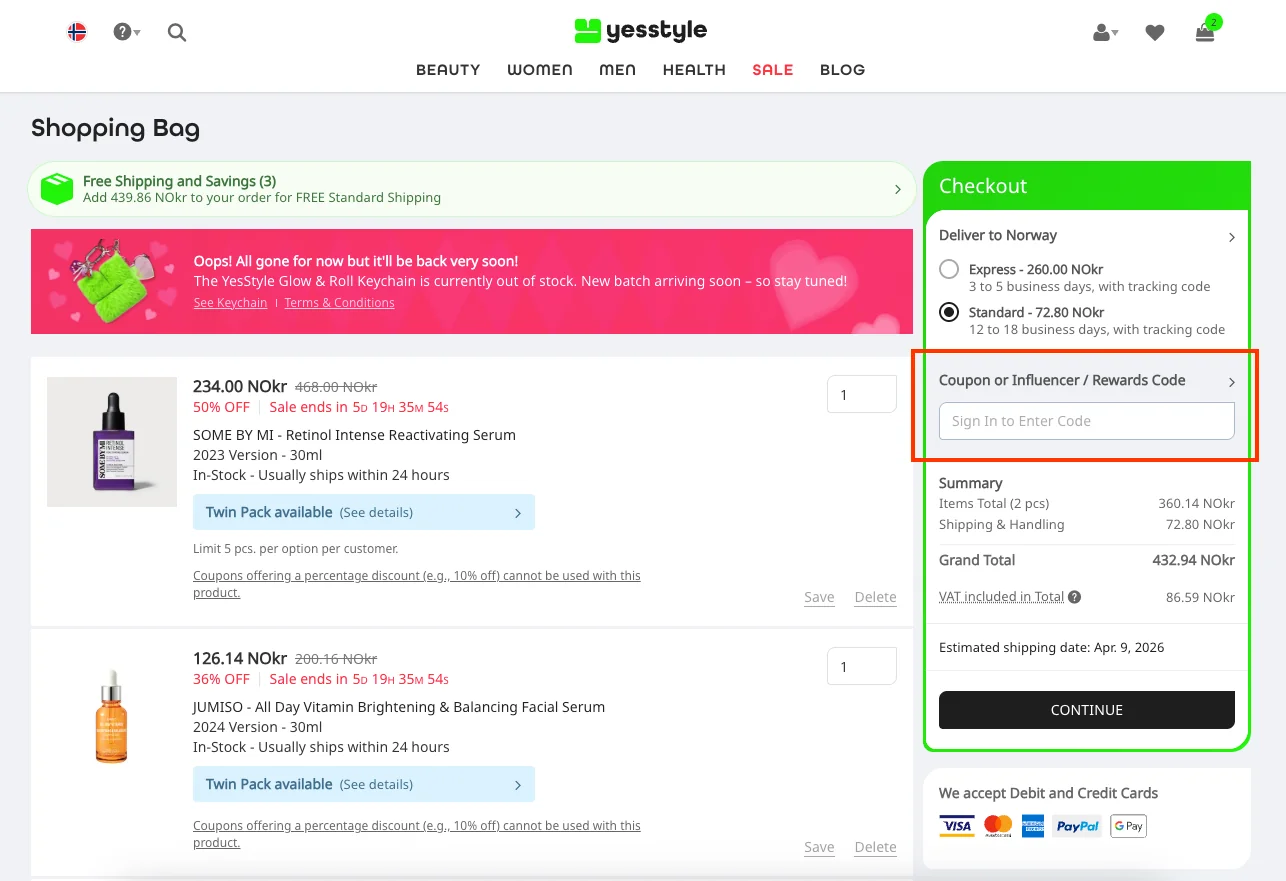Open the wishlist heart icon

pyautogui.click(x=1155, y=33)
